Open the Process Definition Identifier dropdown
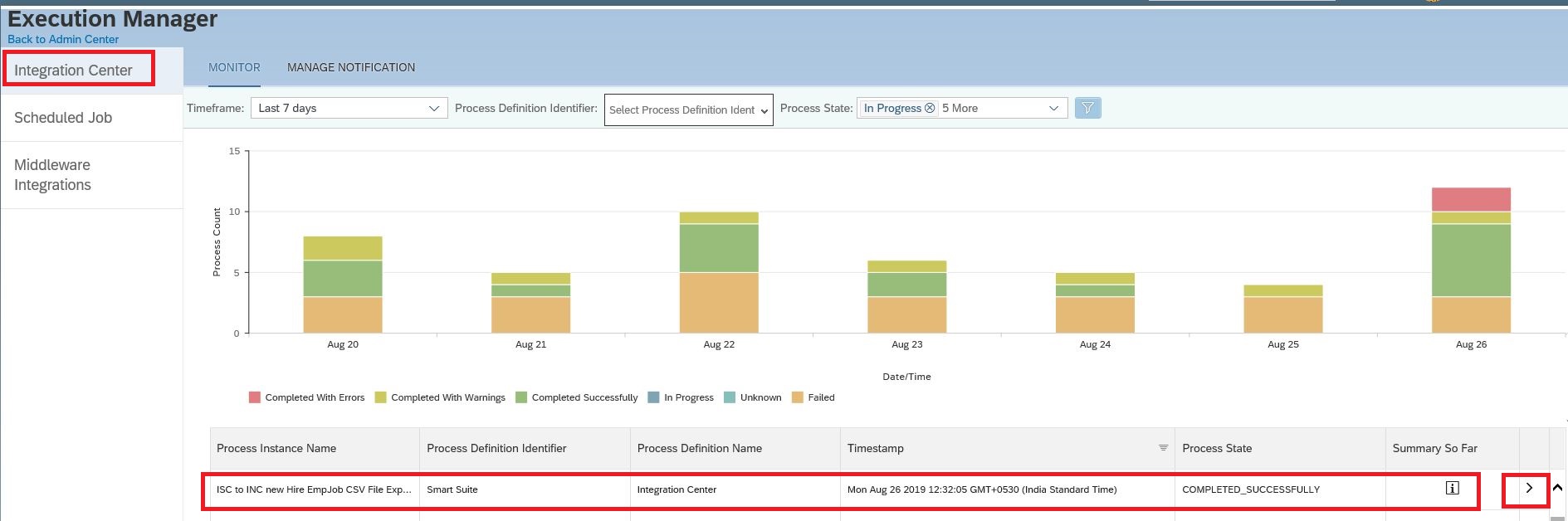Image resolution: width=1568 pixels, height=521 pixels. (x=688, y=110)
